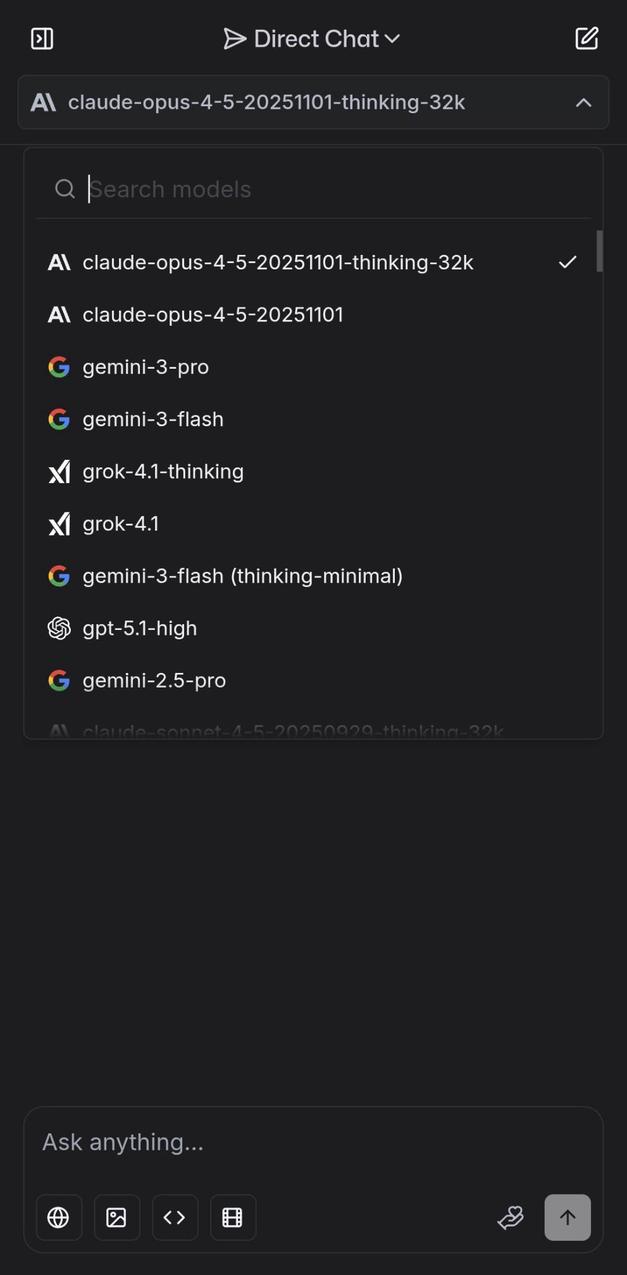Open image generation mode
Viewport: 627px width, 1275px height.
pyautogui.click(x=116, y=1217)
